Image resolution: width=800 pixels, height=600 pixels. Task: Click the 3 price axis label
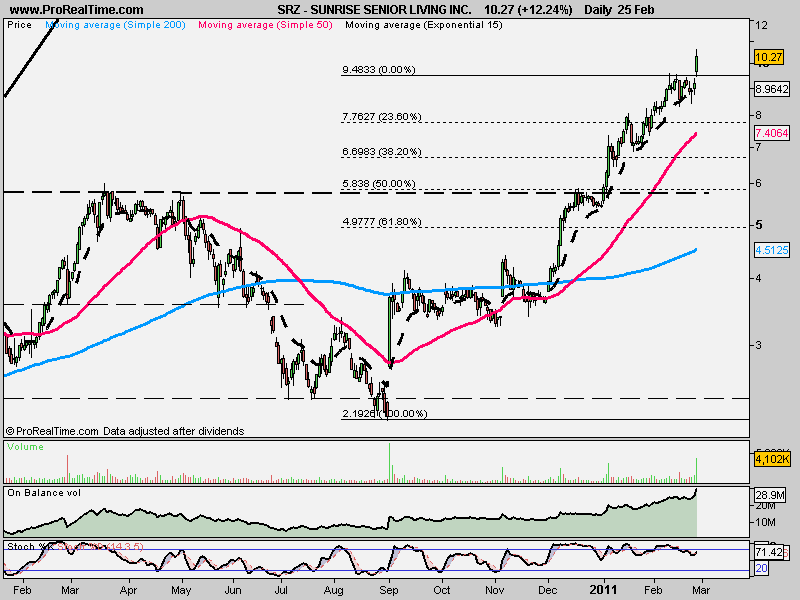759,345
